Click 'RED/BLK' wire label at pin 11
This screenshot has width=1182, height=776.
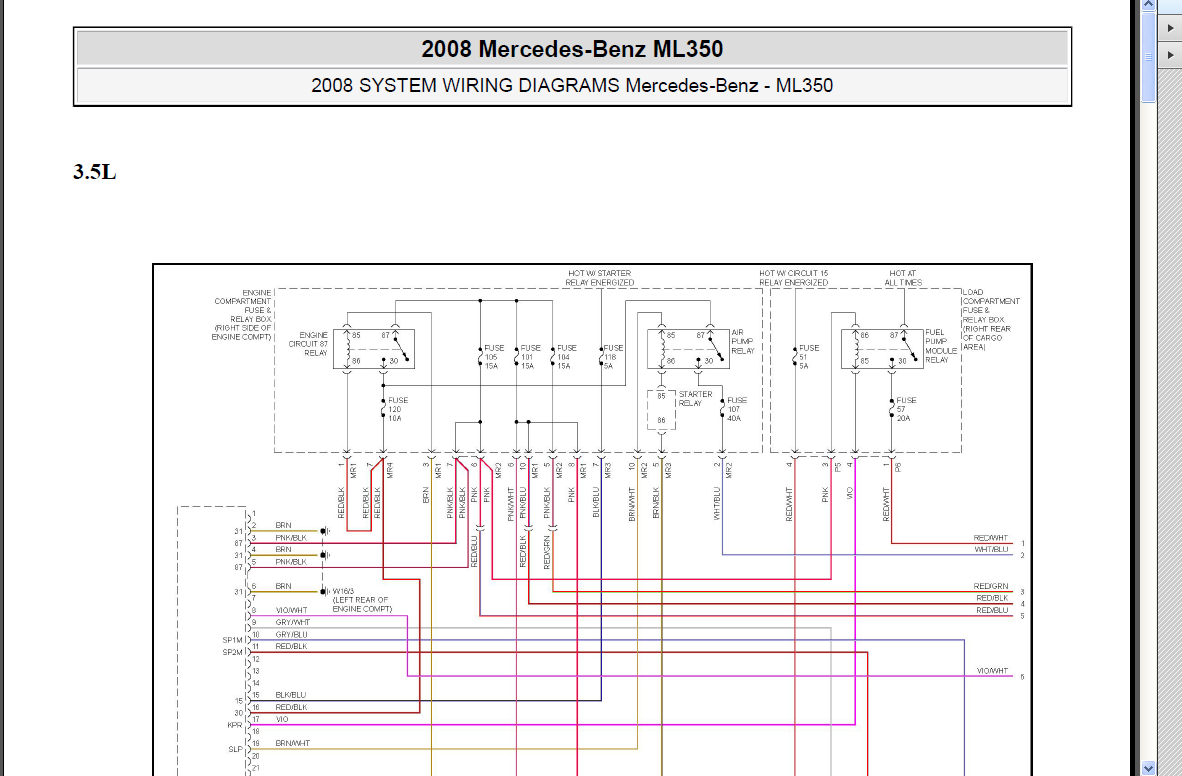coord(291,646)
